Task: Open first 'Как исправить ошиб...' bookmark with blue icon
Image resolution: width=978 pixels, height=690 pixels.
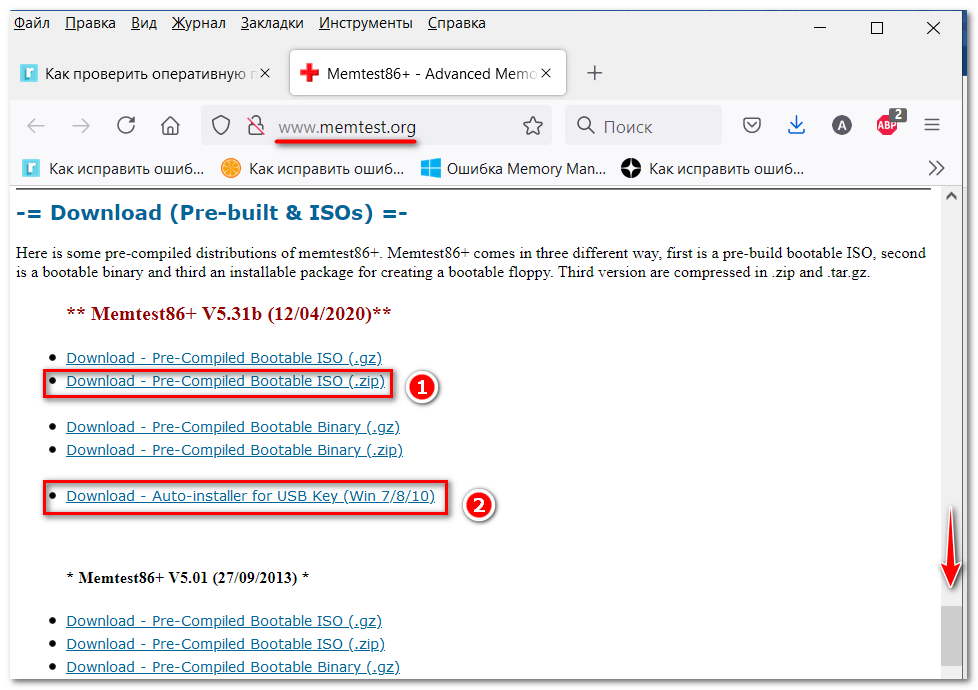Action: (113, 168)
